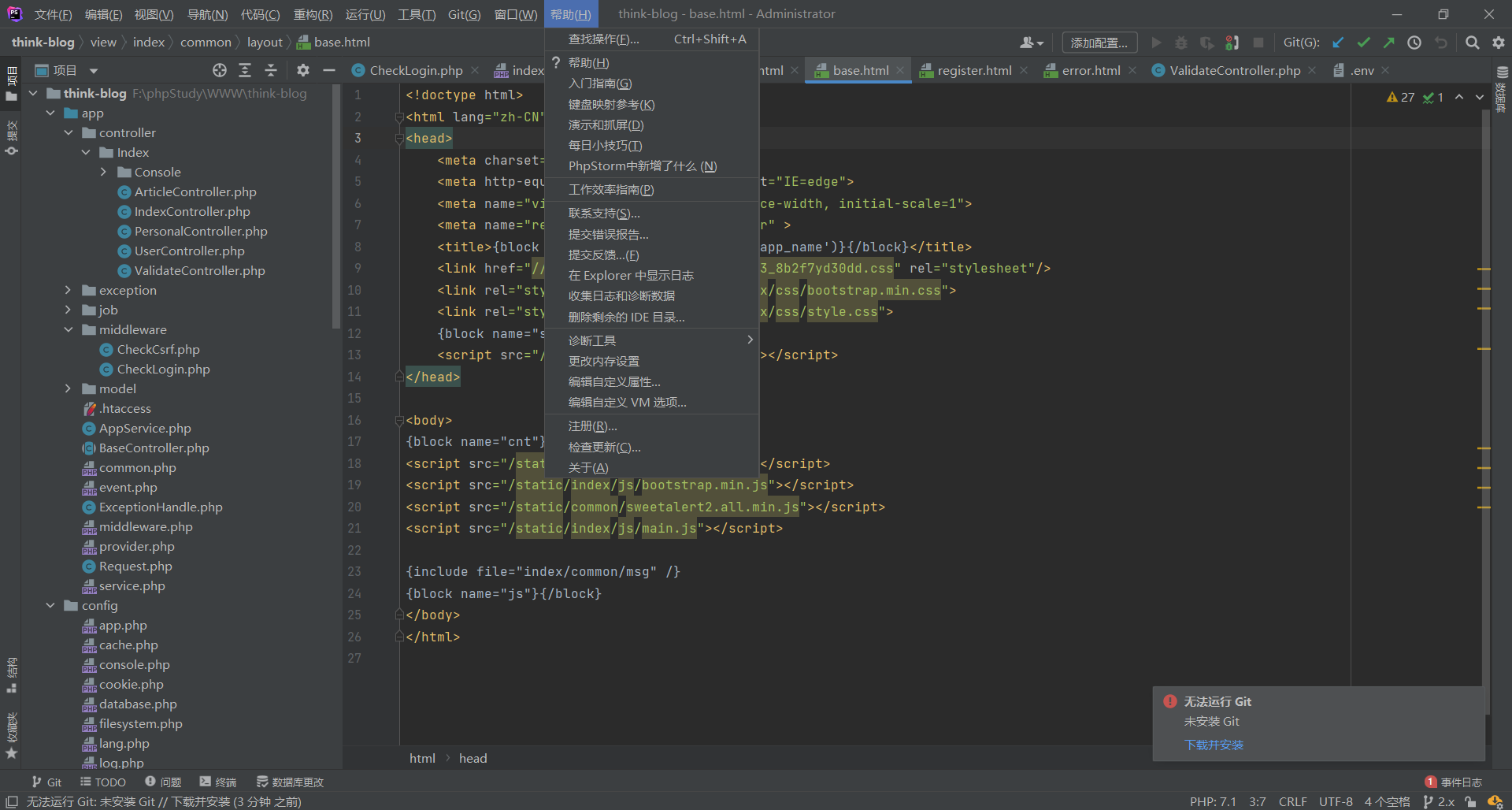Click the collapse all icon in project panel
Viewport: 1512px width, 810px height.
tap(271, 70)
